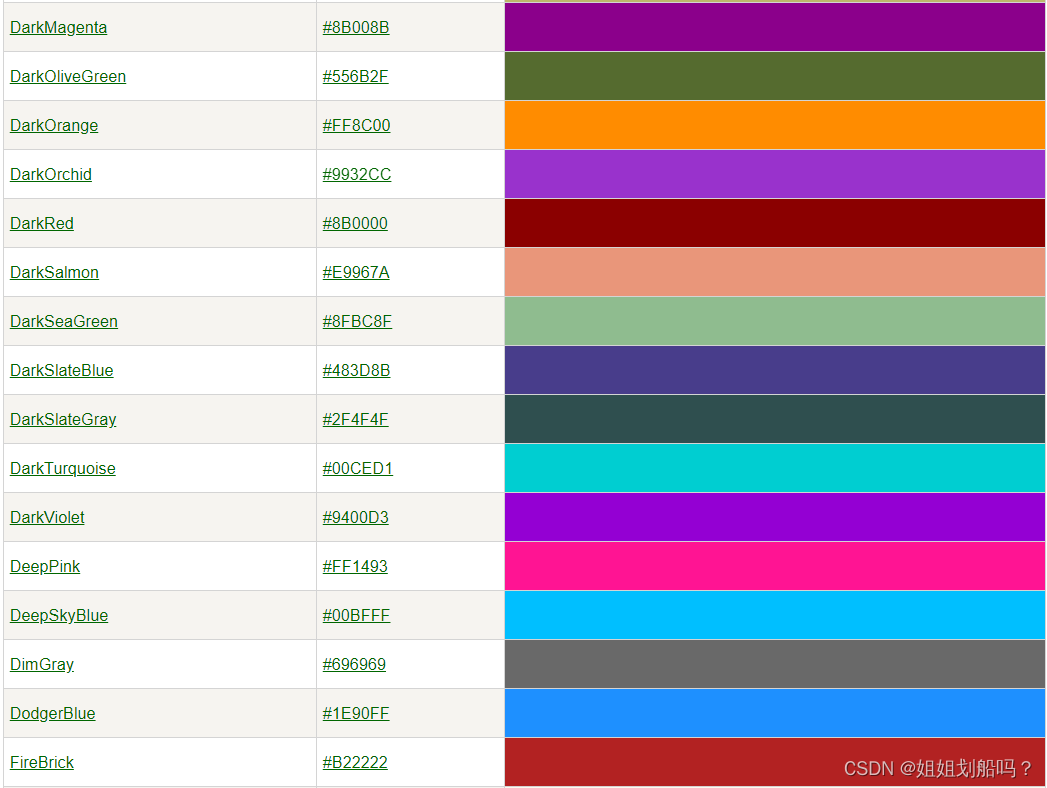Select the DarkSalmon color swatch
Viewport: 1047px width, 788px height.
click(775, 272)
